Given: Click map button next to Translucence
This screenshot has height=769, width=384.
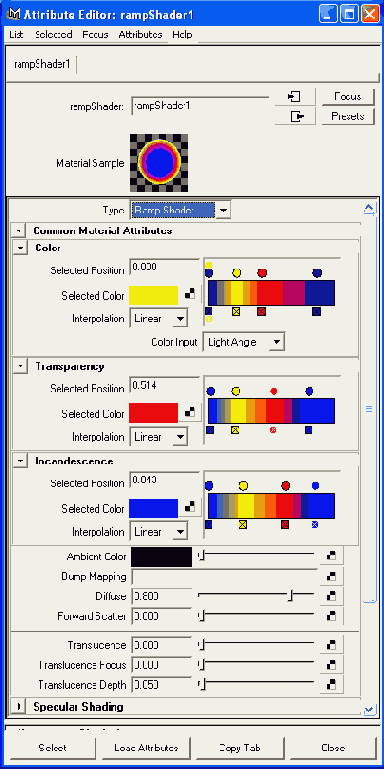Looking at the screenshot, I should [332, 645].
